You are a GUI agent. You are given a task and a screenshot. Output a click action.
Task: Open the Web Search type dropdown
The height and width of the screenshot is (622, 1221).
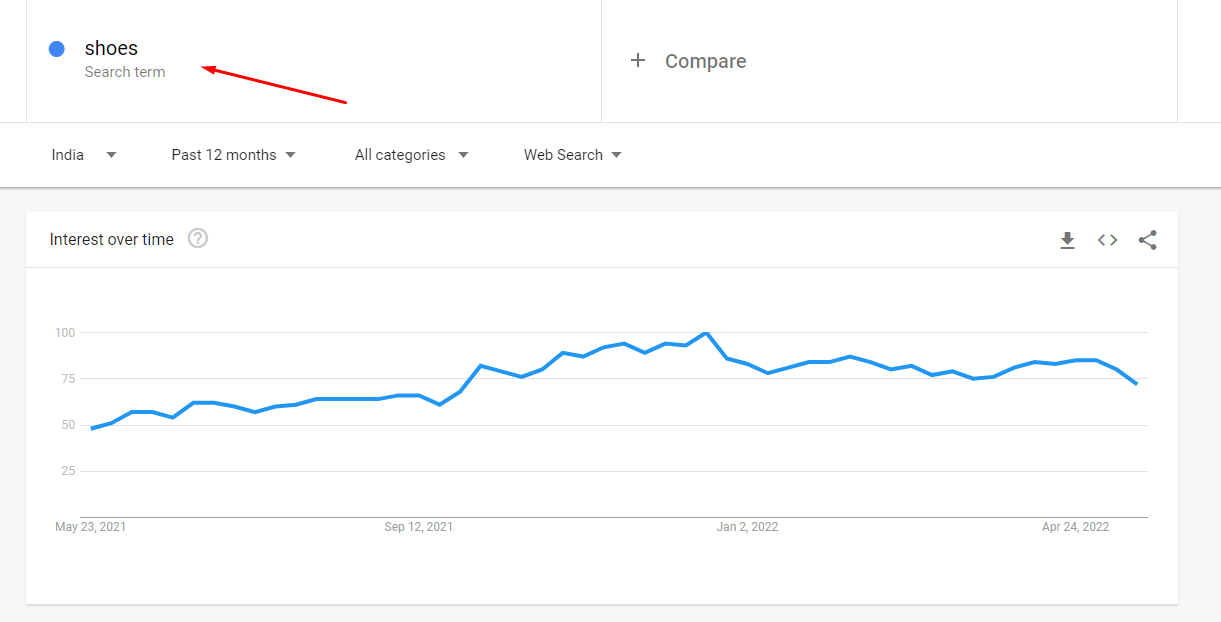573,155
